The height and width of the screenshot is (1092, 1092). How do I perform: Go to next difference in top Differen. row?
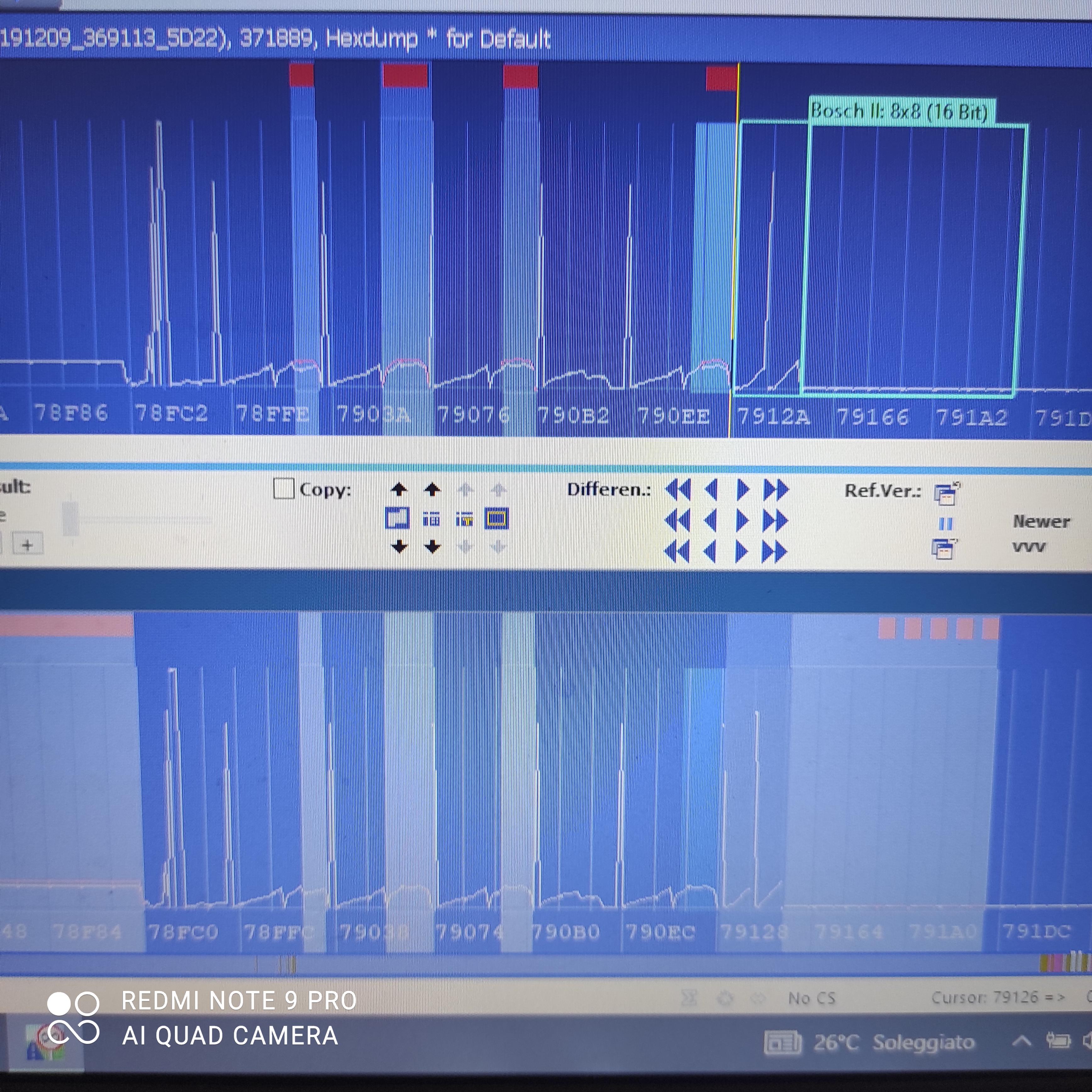pyautogui.click(x=743, y=489)
